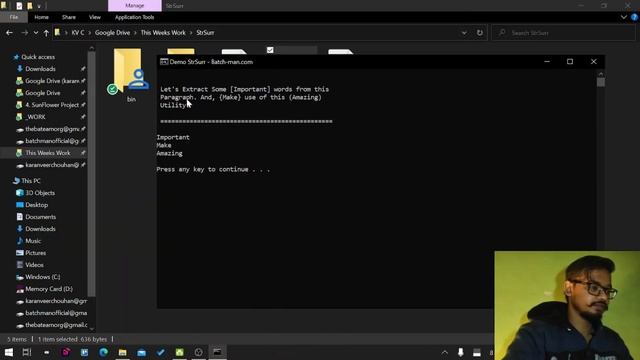Click the Explorer forward navigation arrow
This screenshot has width=640, height=360.
click(x=24, y=33)
